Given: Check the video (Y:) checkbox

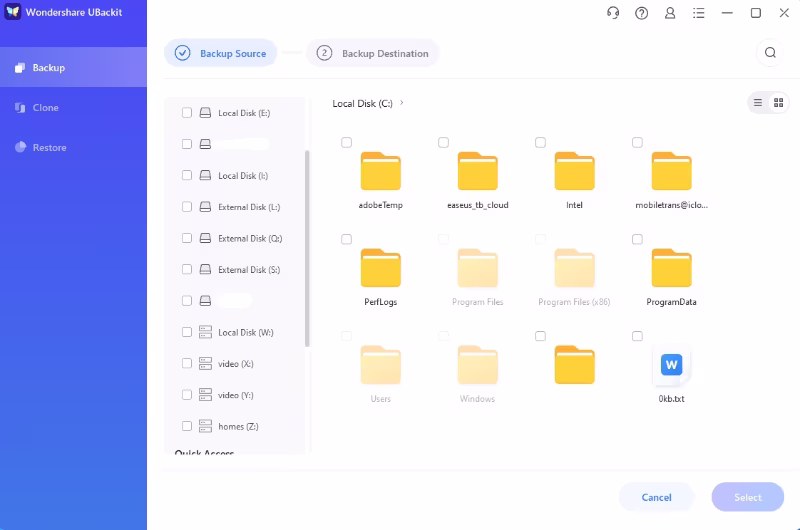Looking at the screenshot, I should tap(187, 395).
